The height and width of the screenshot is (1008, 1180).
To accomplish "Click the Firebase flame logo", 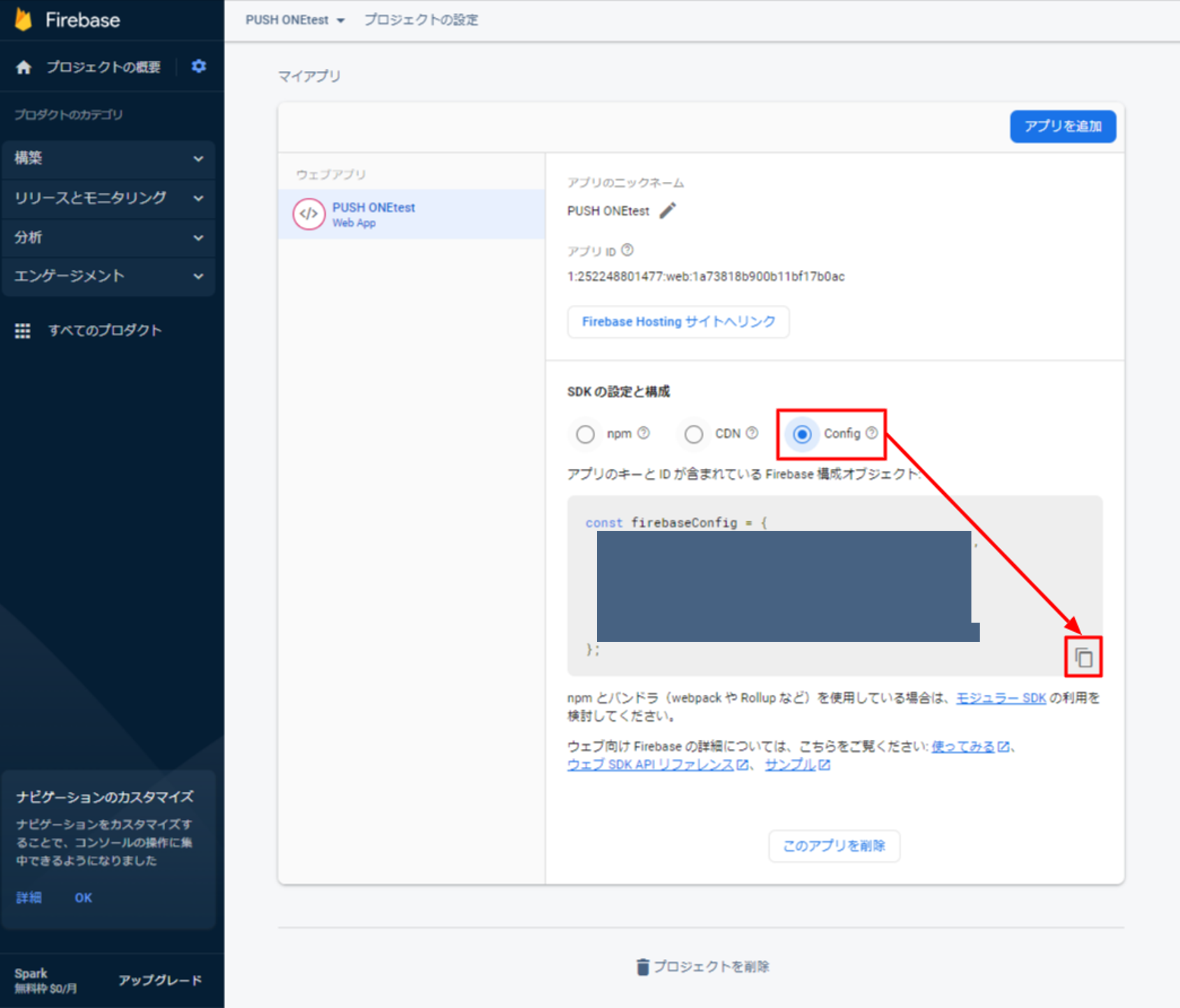I will click(24, 20).
